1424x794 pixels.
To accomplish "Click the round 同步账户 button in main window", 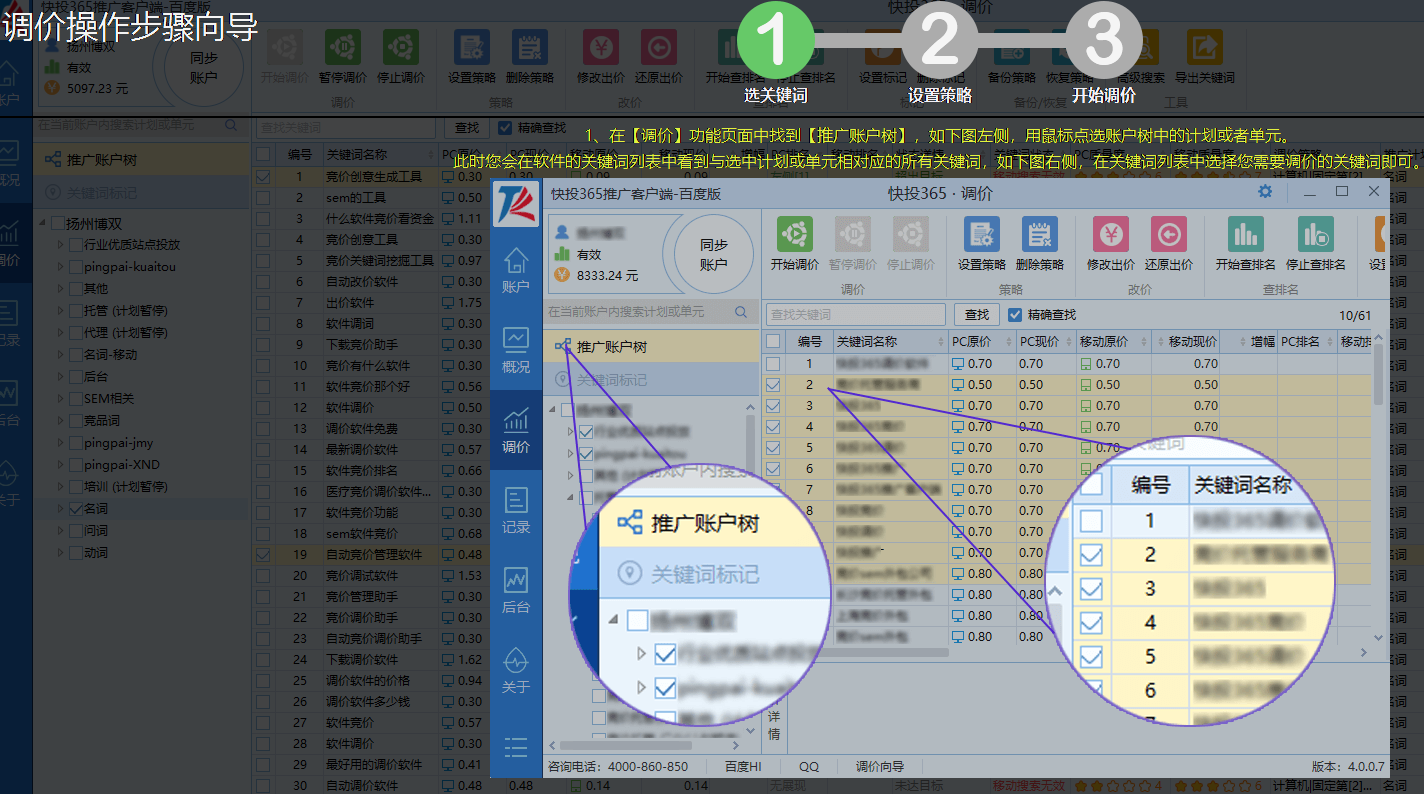I will (x=204, y=67).
